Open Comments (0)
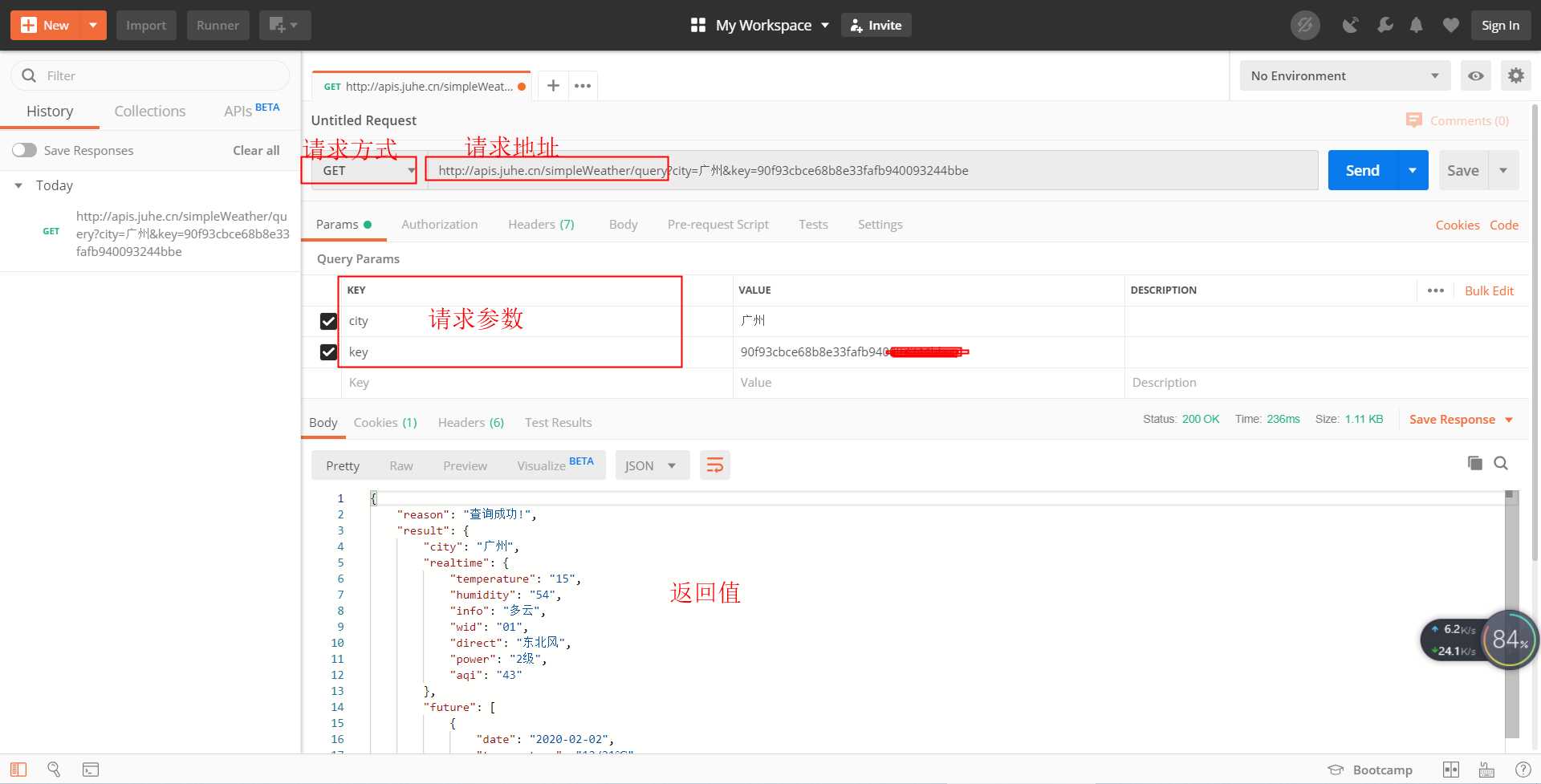Screen dimensions: 1541x784 (1458, 120)
